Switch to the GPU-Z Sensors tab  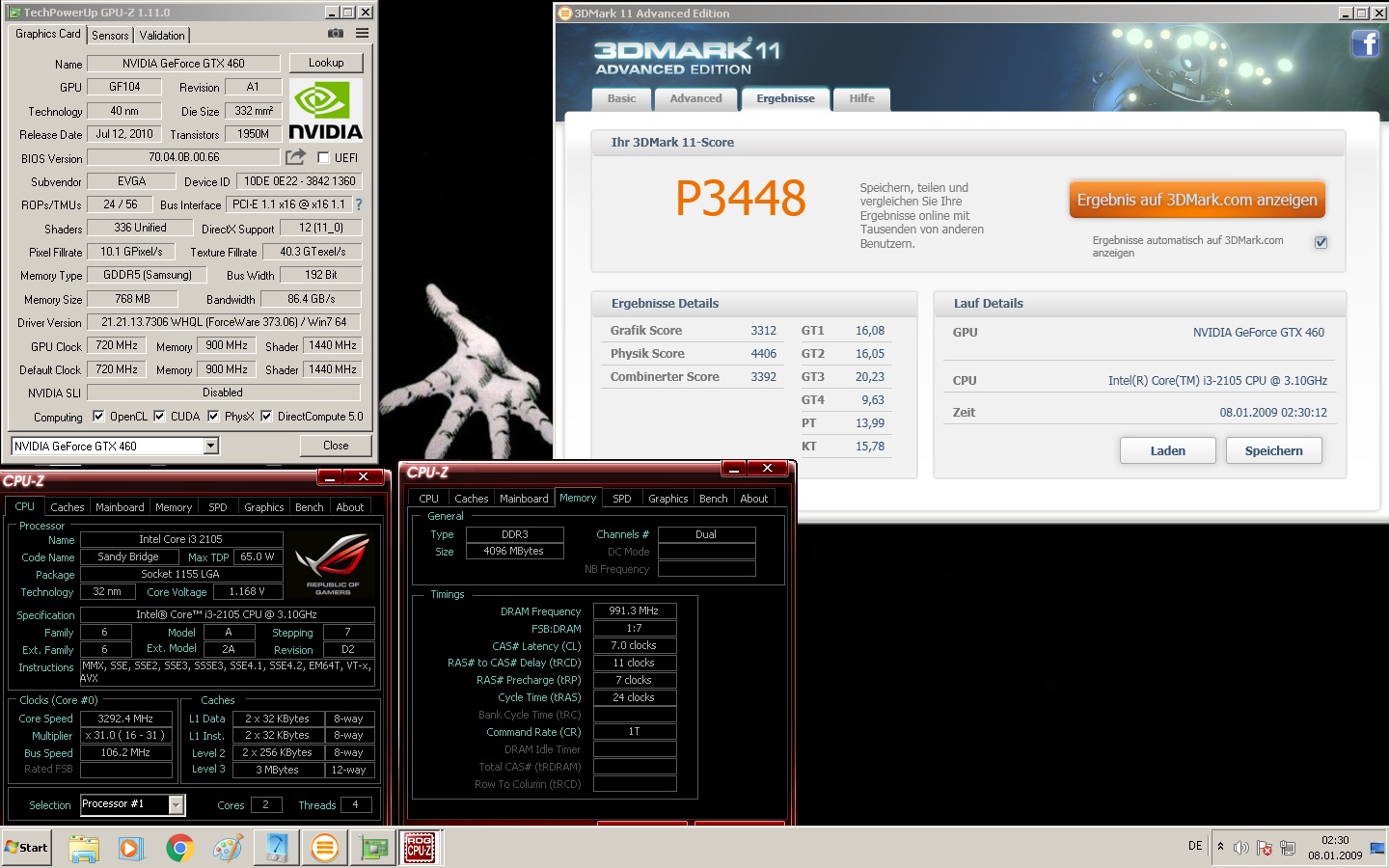pos(110,36)
